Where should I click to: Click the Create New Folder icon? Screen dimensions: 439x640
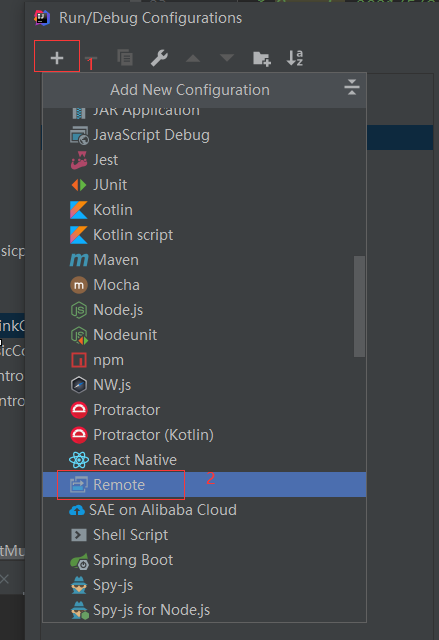tap(262, 58)
